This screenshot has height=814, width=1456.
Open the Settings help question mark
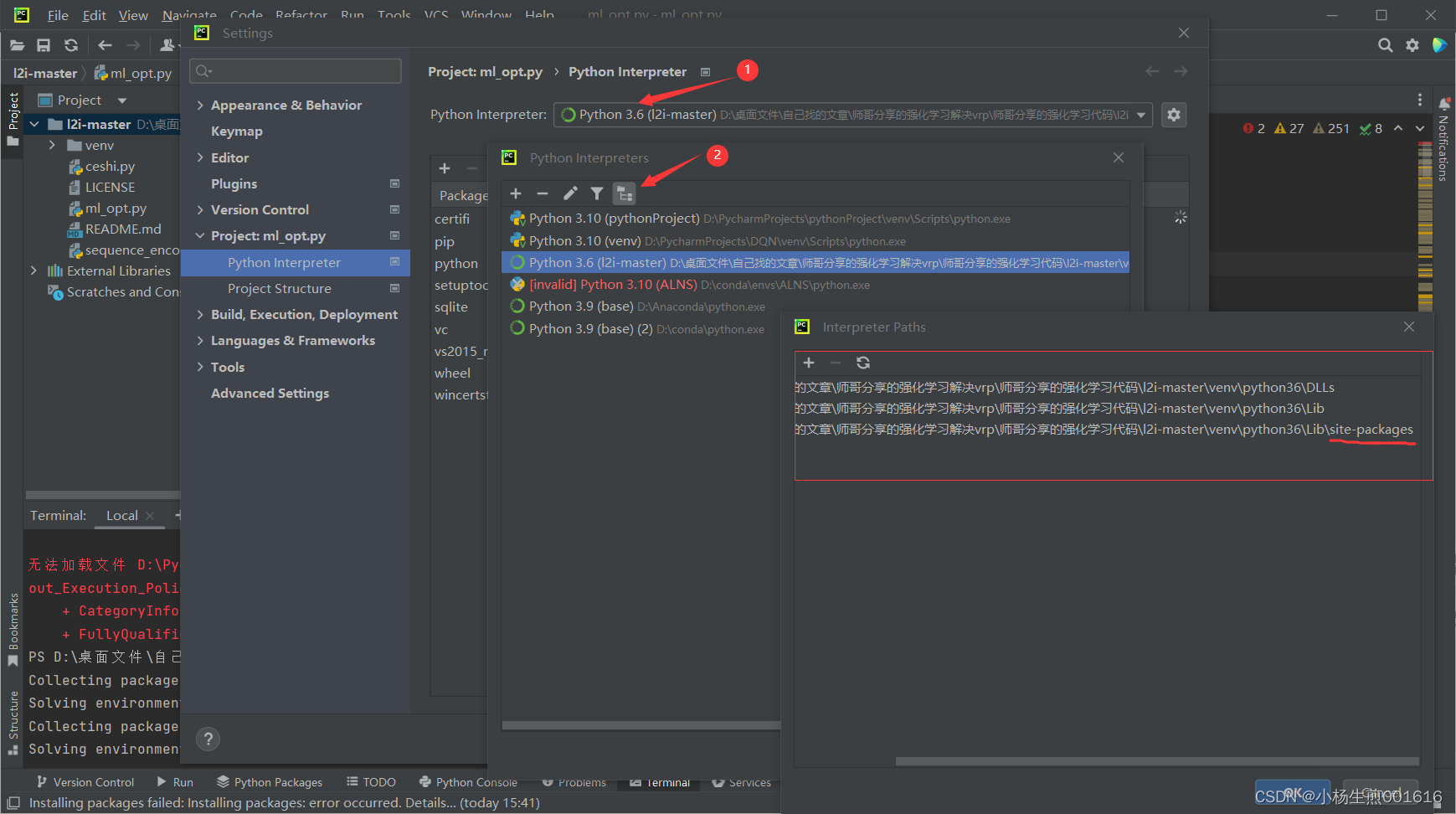pos(208,739)
